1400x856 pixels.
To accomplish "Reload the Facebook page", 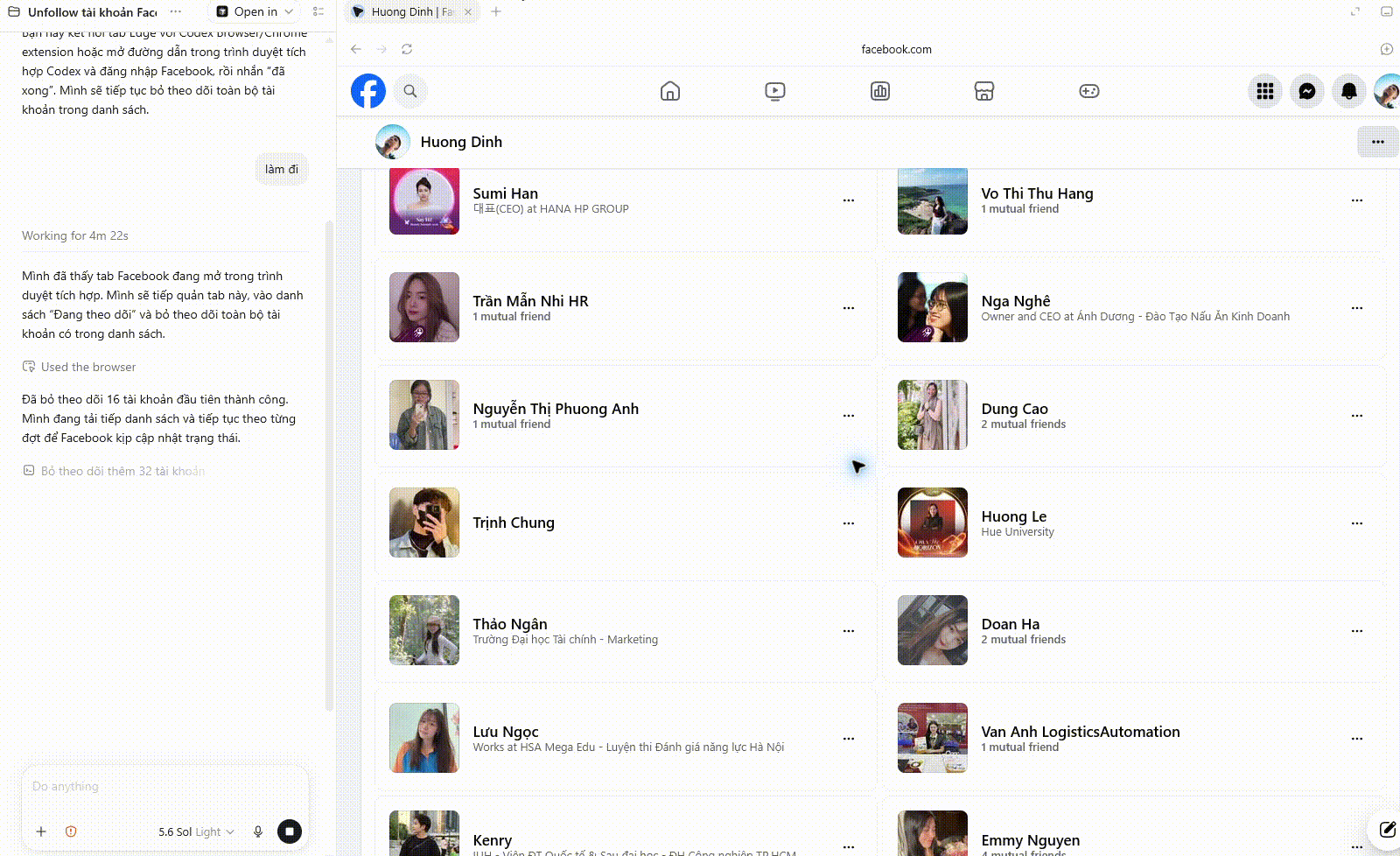I will point(407,49).
